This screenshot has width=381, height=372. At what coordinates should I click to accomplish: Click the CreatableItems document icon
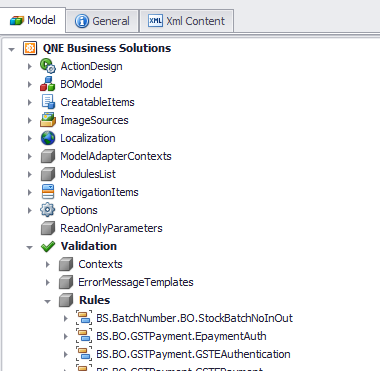(x=48, y=102)
